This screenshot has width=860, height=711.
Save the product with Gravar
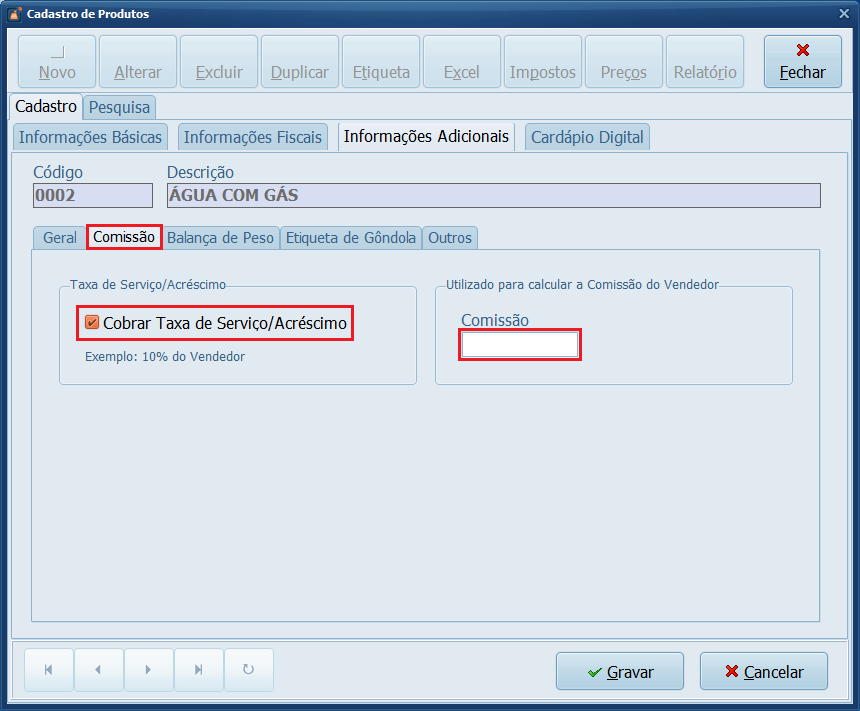point(619,672)
